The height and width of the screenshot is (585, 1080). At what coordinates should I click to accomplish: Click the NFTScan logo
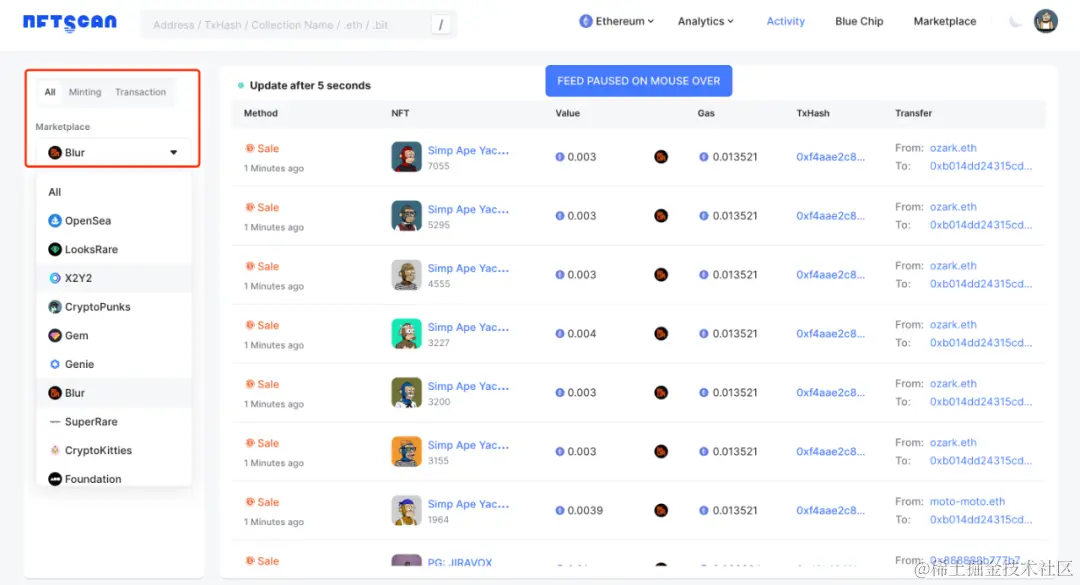(x=70, y=23)
